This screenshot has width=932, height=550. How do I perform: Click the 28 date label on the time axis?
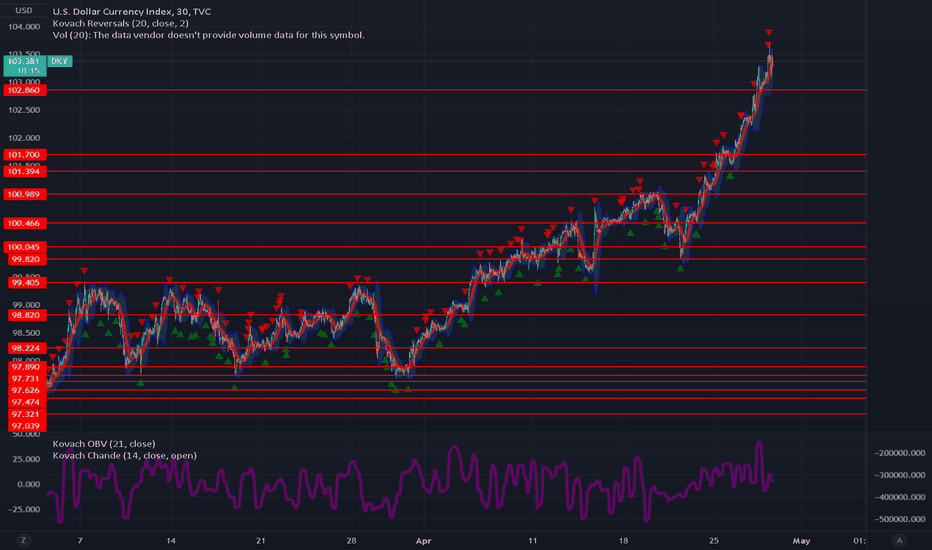351,540
